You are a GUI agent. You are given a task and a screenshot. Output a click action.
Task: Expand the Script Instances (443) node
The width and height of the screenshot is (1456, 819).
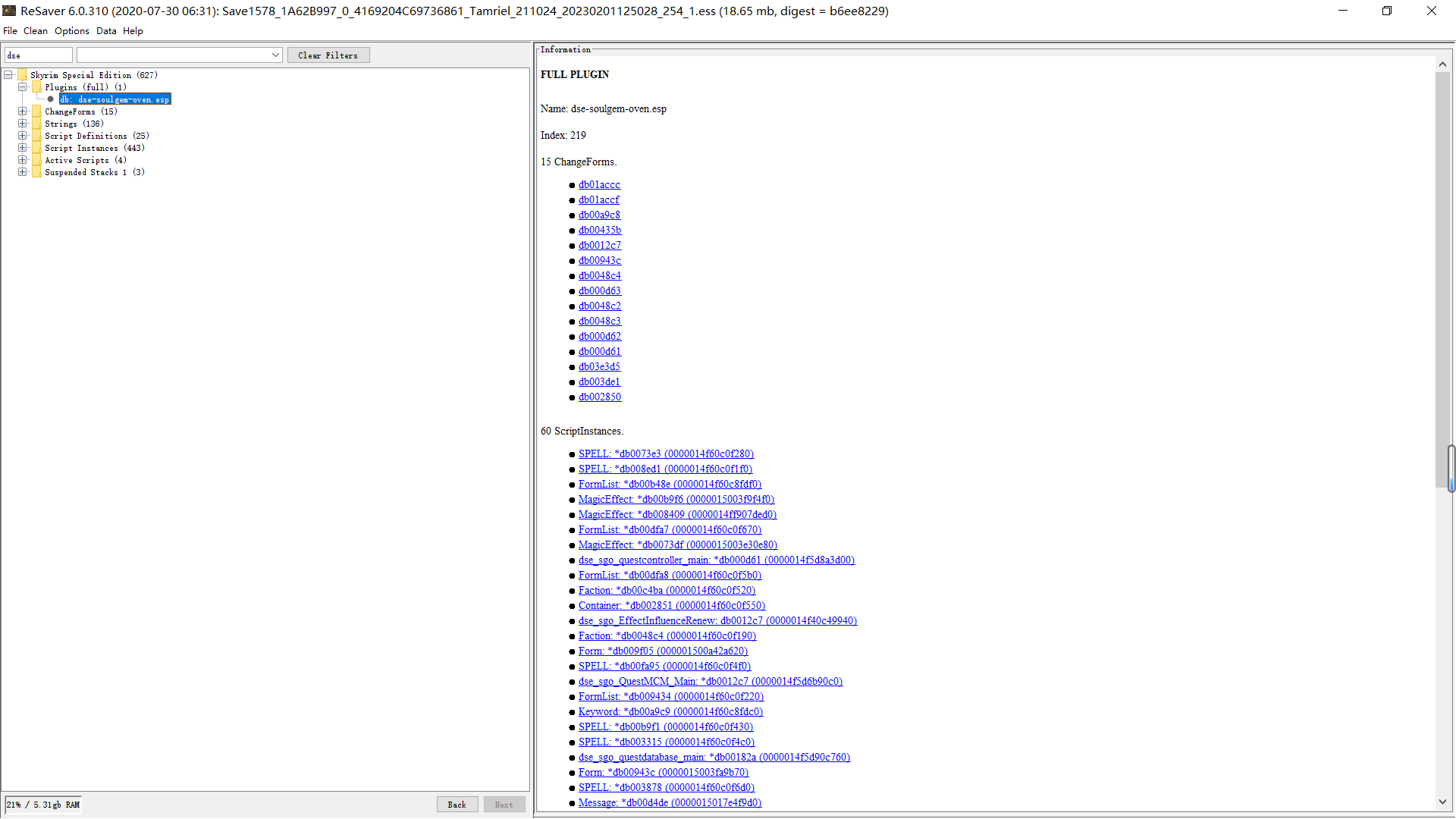click(23, 148)
